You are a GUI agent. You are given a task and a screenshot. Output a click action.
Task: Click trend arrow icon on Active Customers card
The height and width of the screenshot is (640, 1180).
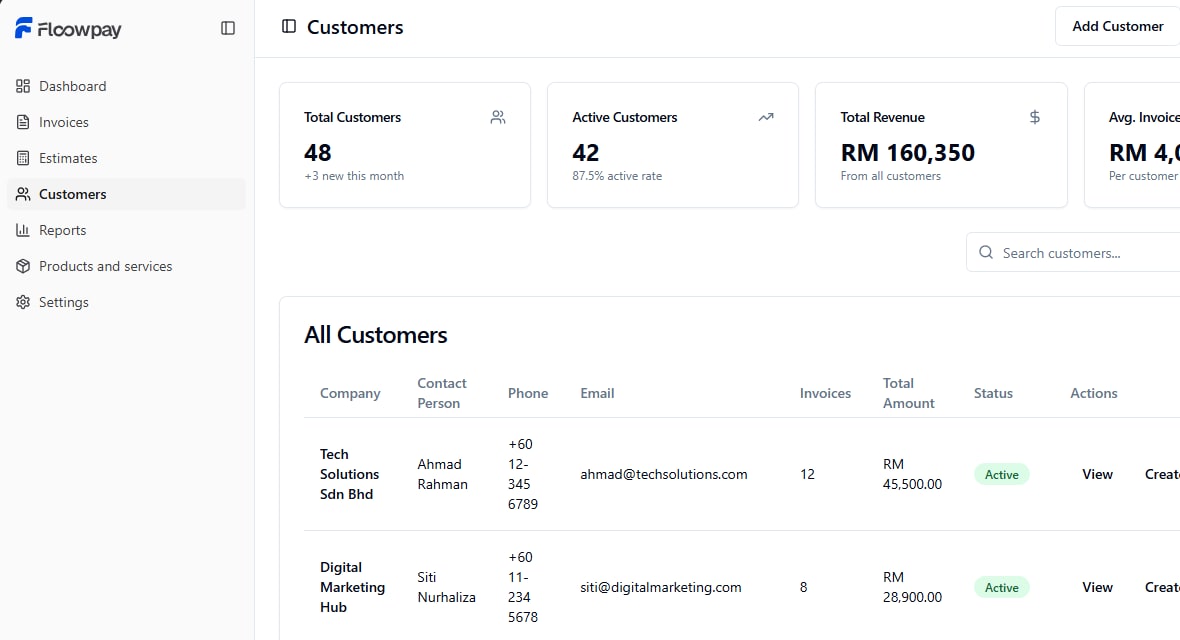pos(766,117)
